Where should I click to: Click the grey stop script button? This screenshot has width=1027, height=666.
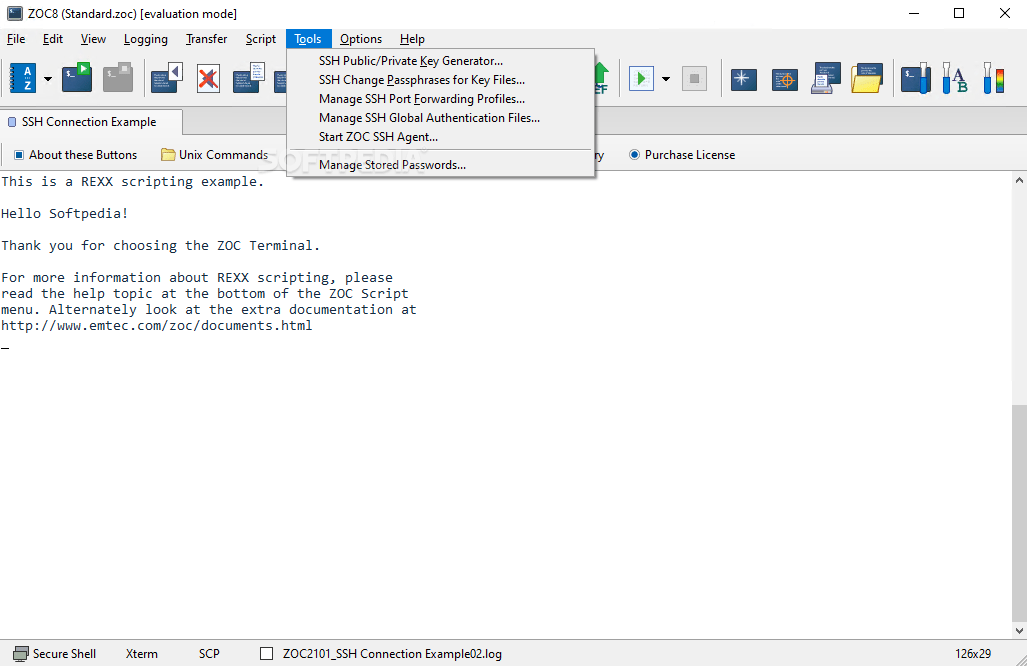coord(694,79)
